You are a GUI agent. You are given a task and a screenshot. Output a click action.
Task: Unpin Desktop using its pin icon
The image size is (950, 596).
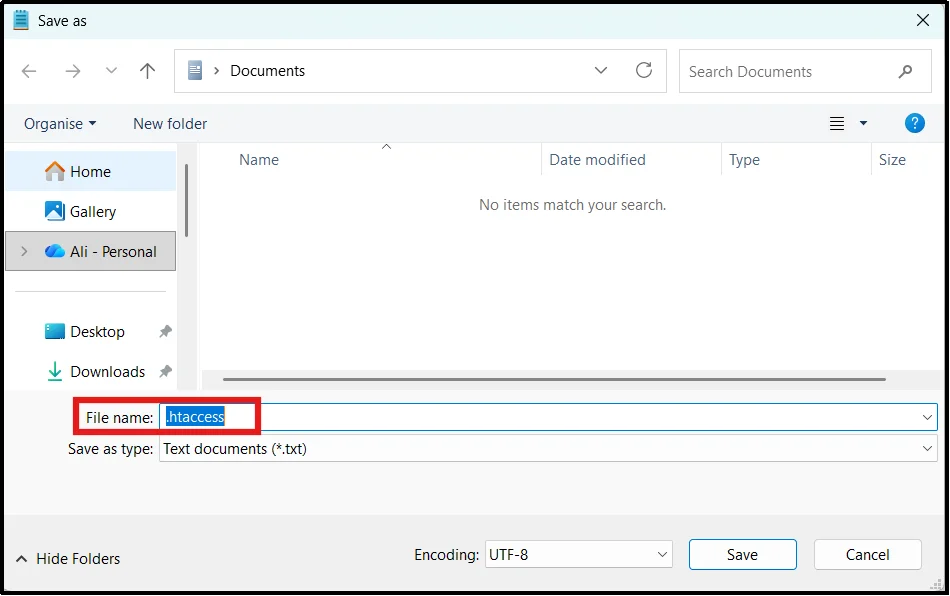165,331
